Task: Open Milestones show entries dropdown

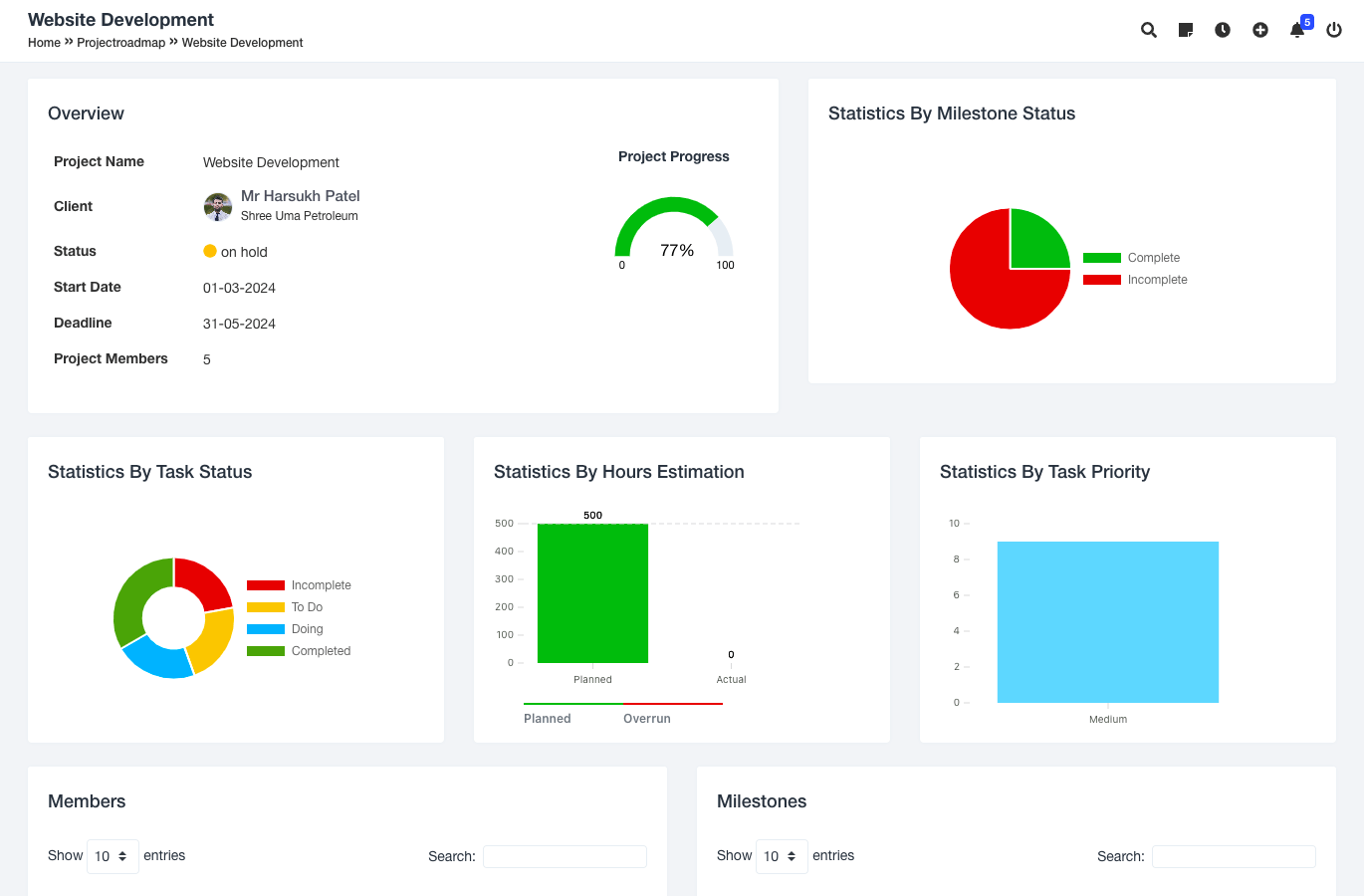Action: (x=782, y=856)
